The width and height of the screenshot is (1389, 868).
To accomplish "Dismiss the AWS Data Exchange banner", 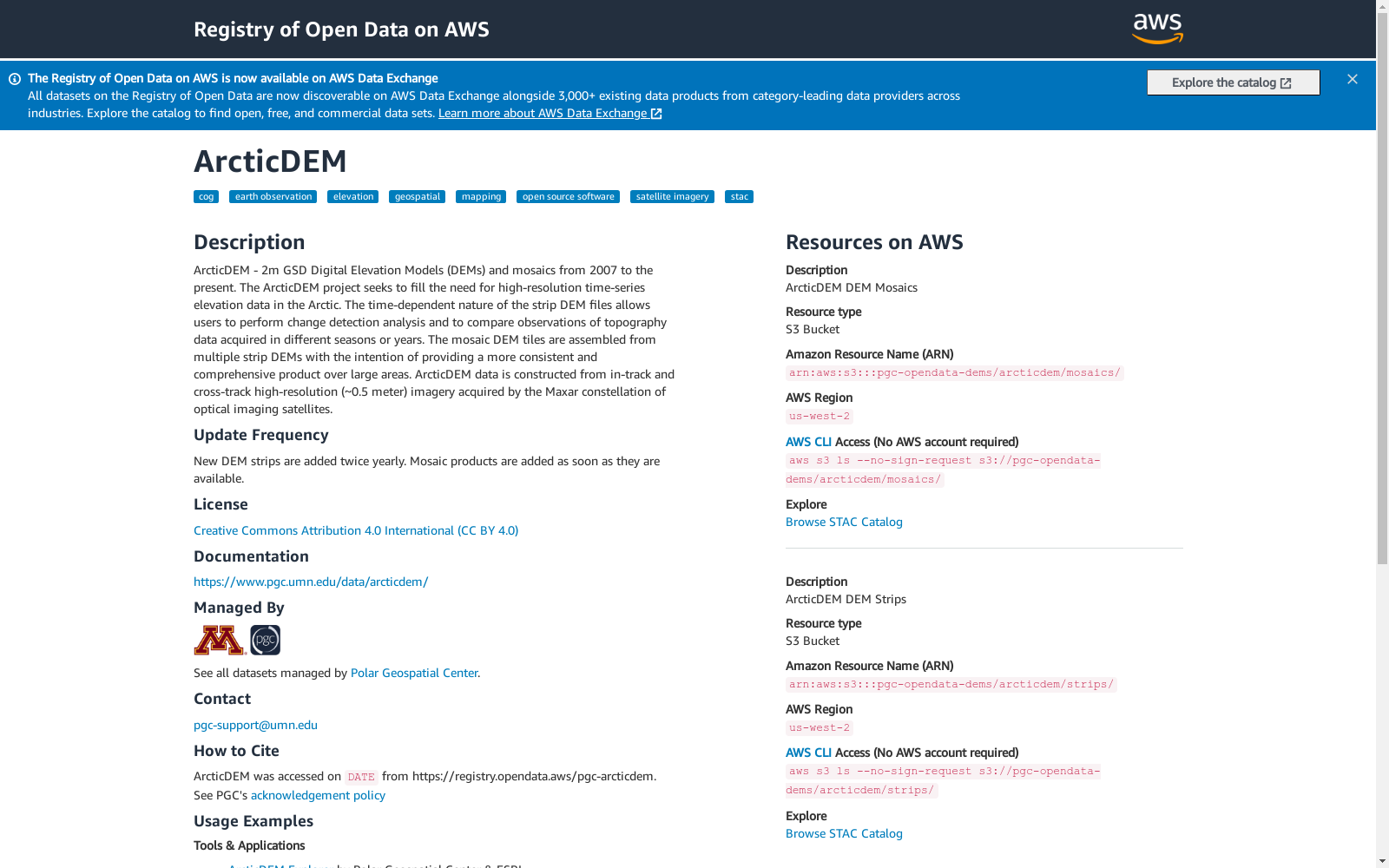I will [1353, 79].
